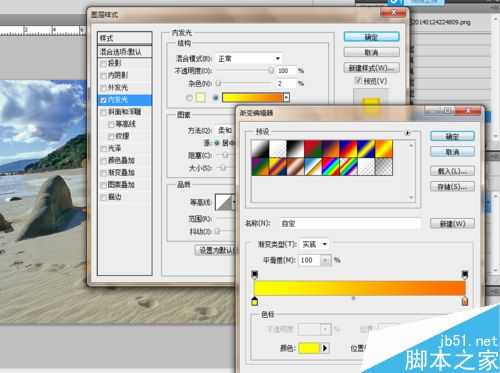
Task: Select the right opacity stop above gradient bar
Action: 465,275
